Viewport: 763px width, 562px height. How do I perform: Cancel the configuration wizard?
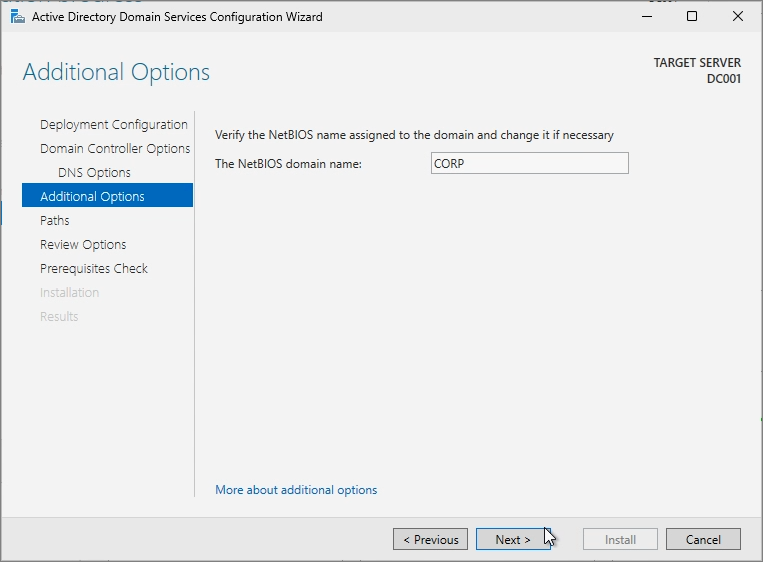pos(703,540)
